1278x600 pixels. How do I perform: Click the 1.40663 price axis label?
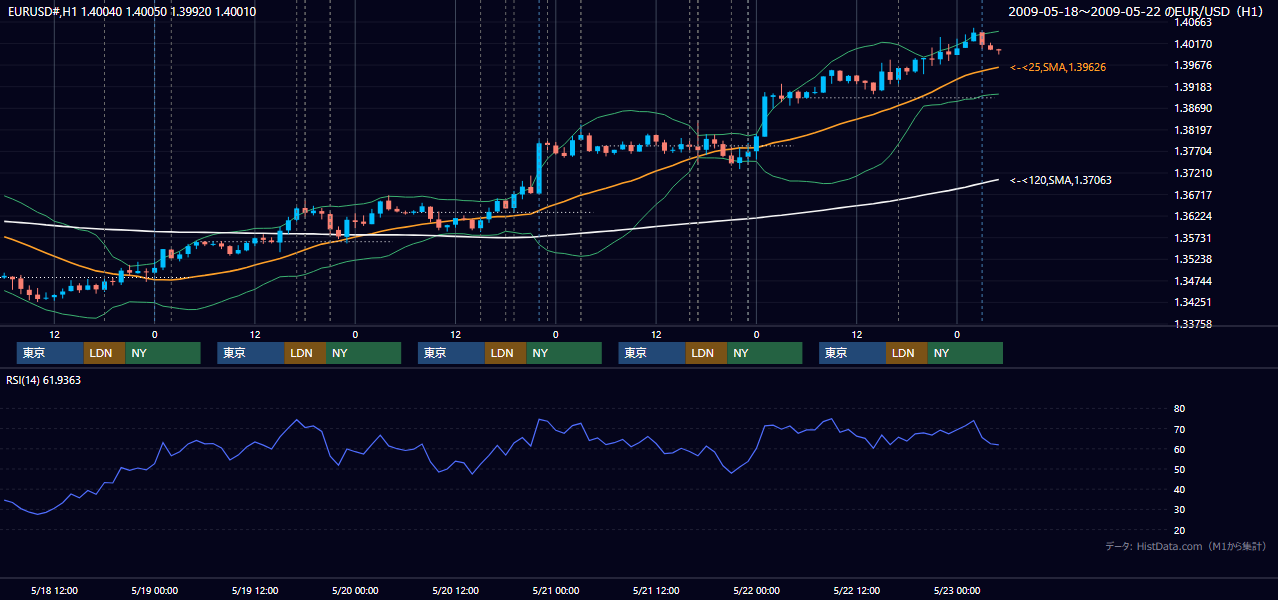pyautogui.click(x=1192, y=22)
